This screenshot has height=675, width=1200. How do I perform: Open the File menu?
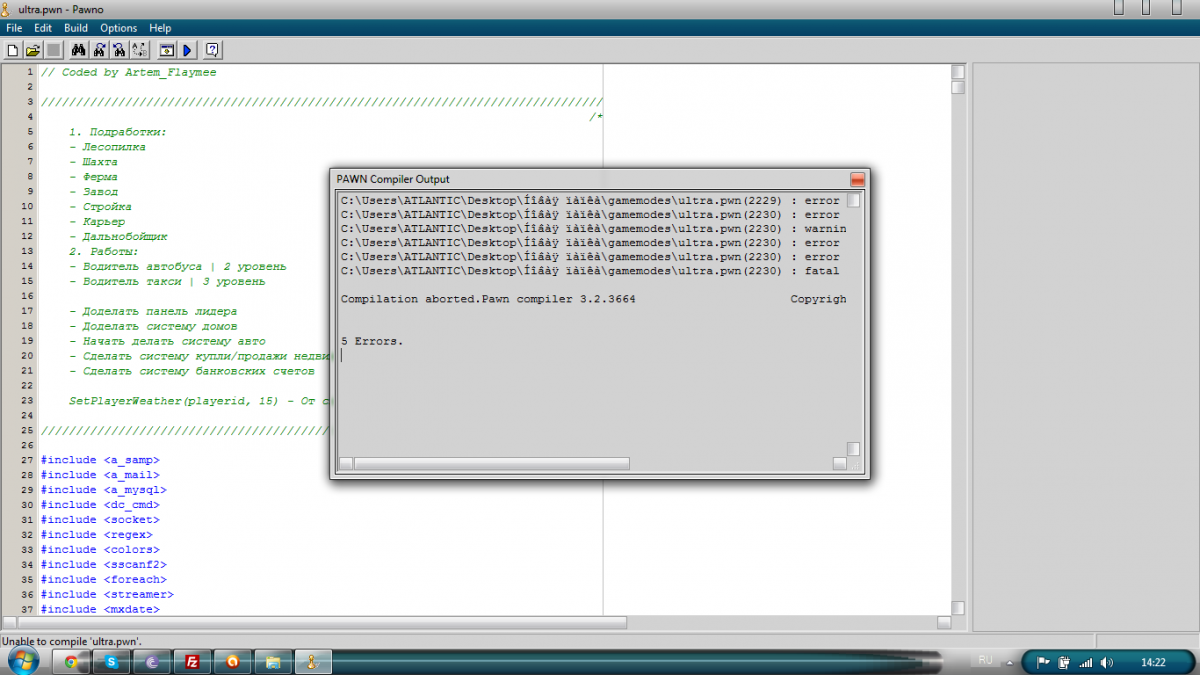pos(14,28)
